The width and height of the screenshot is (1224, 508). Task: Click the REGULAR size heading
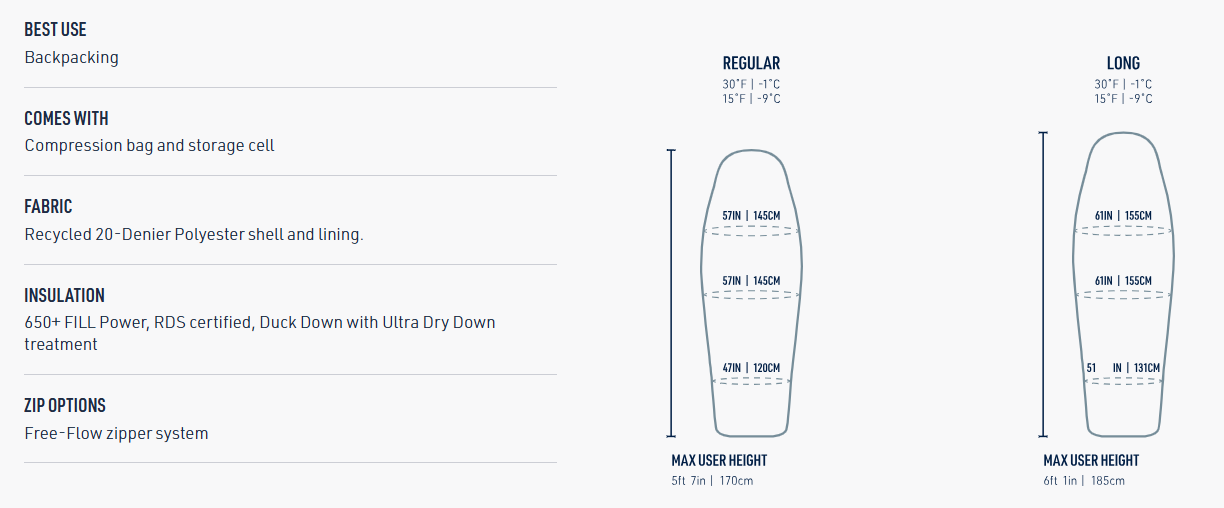(x=751, y=63)
